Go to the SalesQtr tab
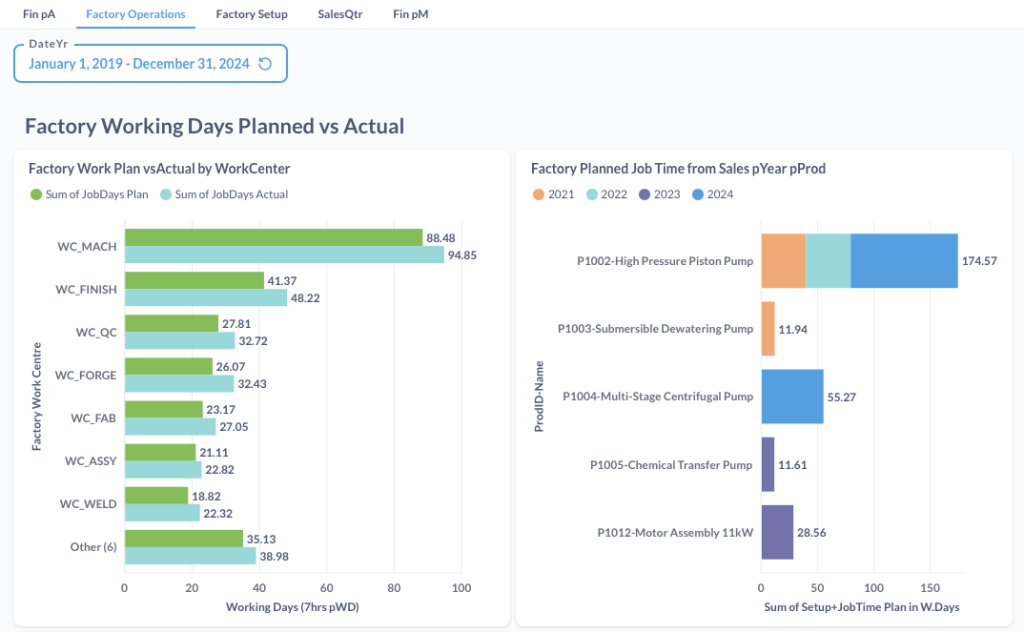Viewport: 1024px width, 632px height. [x=340, y=14]
